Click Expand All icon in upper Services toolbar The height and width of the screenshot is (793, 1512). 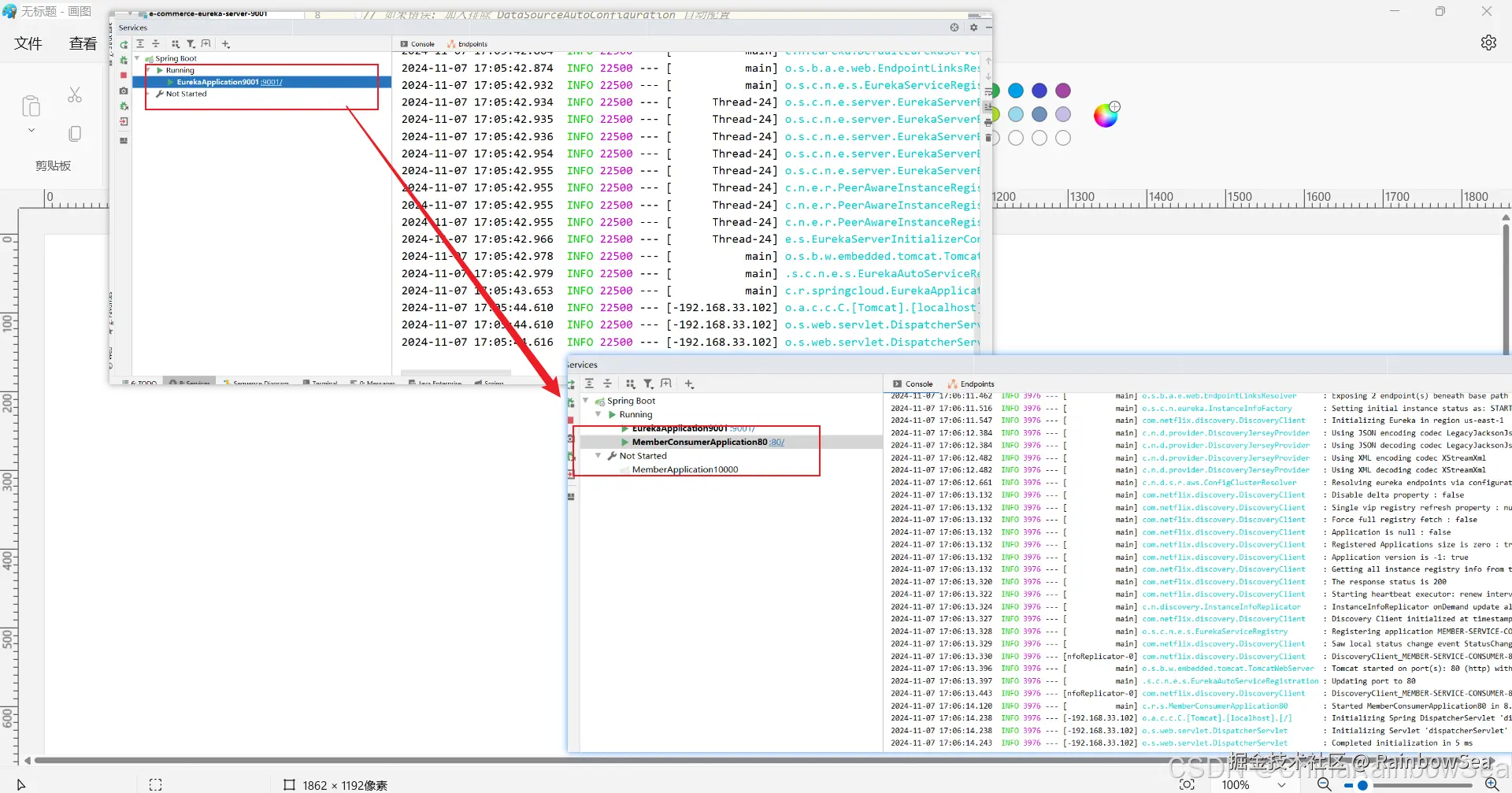tap(140, 44)
